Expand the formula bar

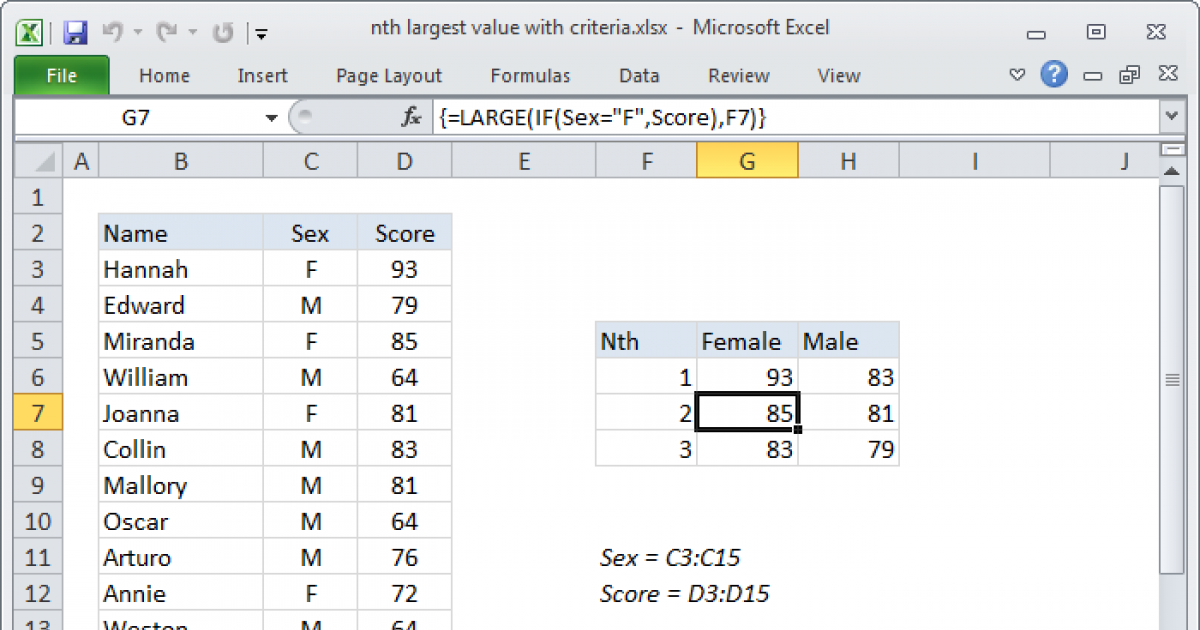click(1171, 118)
